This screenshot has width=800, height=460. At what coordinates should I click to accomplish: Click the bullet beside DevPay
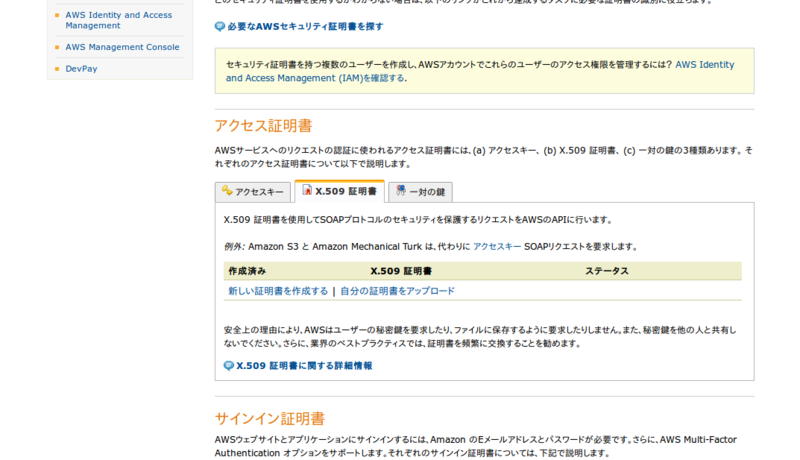click(x=57, y=69)
